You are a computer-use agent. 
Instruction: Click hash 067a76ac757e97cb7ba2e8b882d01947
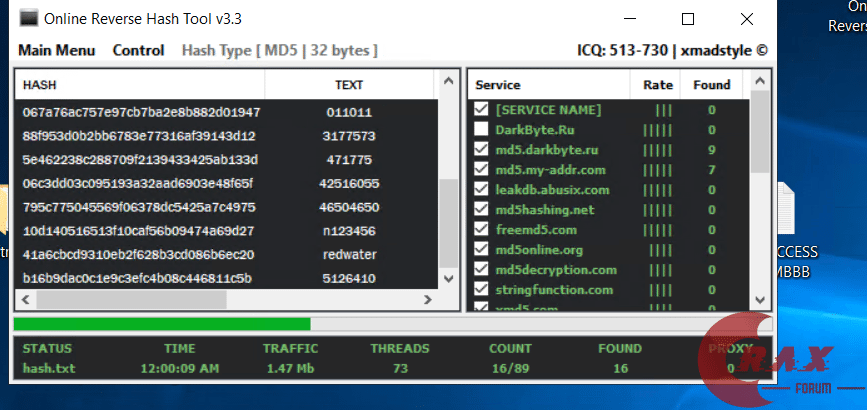pos(141,112)
